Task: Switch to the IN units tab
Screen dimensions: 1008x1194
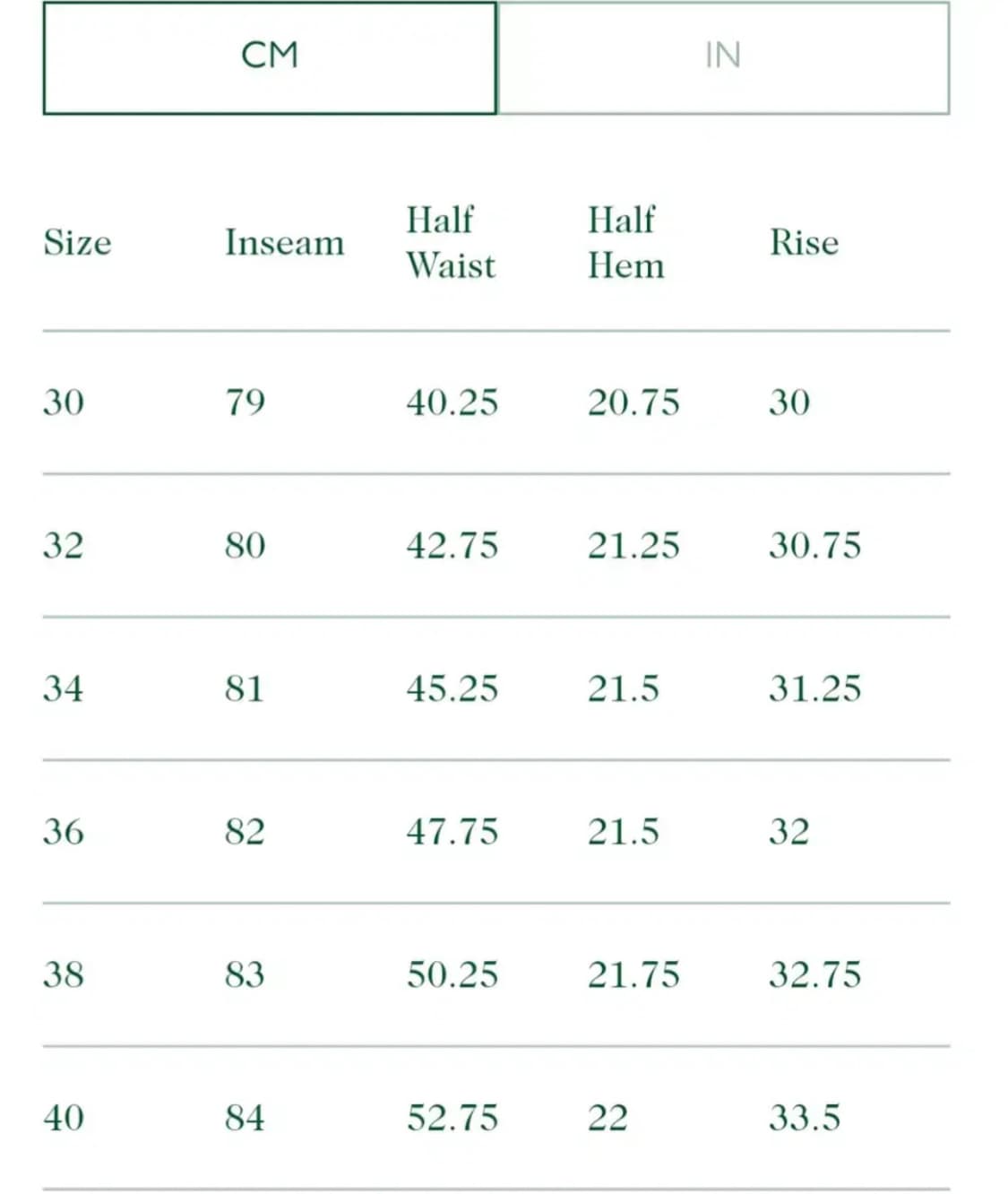Action: [x=723, y=57]
